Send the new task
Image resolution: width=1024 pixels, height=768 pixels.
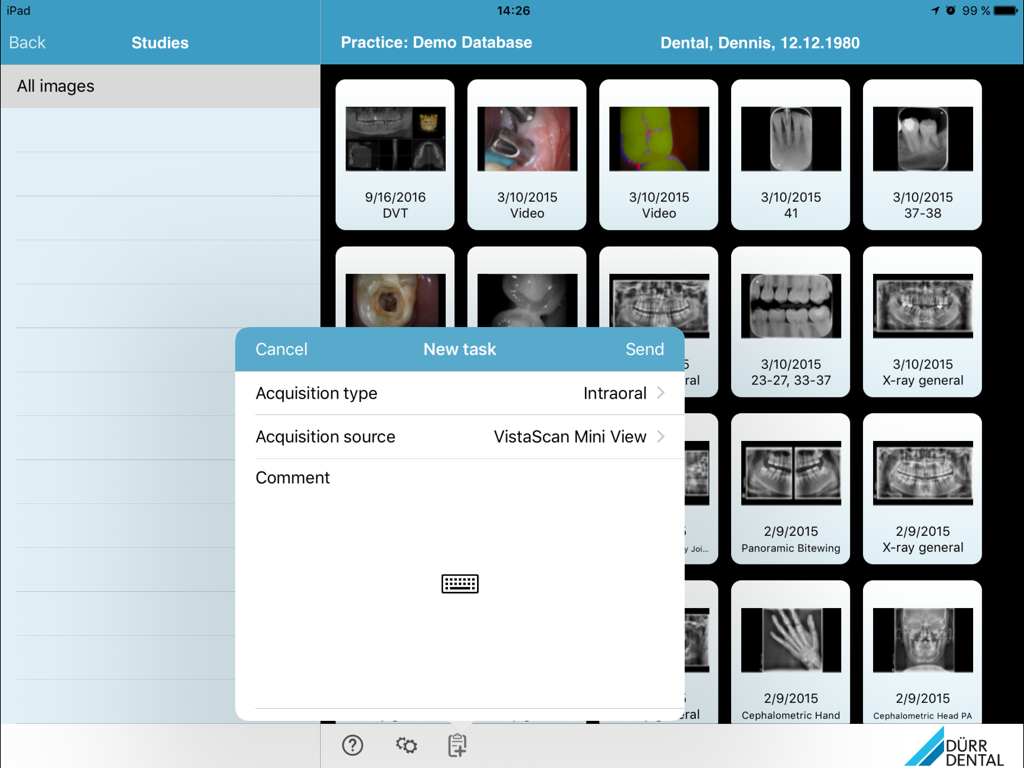click(645, 349)
